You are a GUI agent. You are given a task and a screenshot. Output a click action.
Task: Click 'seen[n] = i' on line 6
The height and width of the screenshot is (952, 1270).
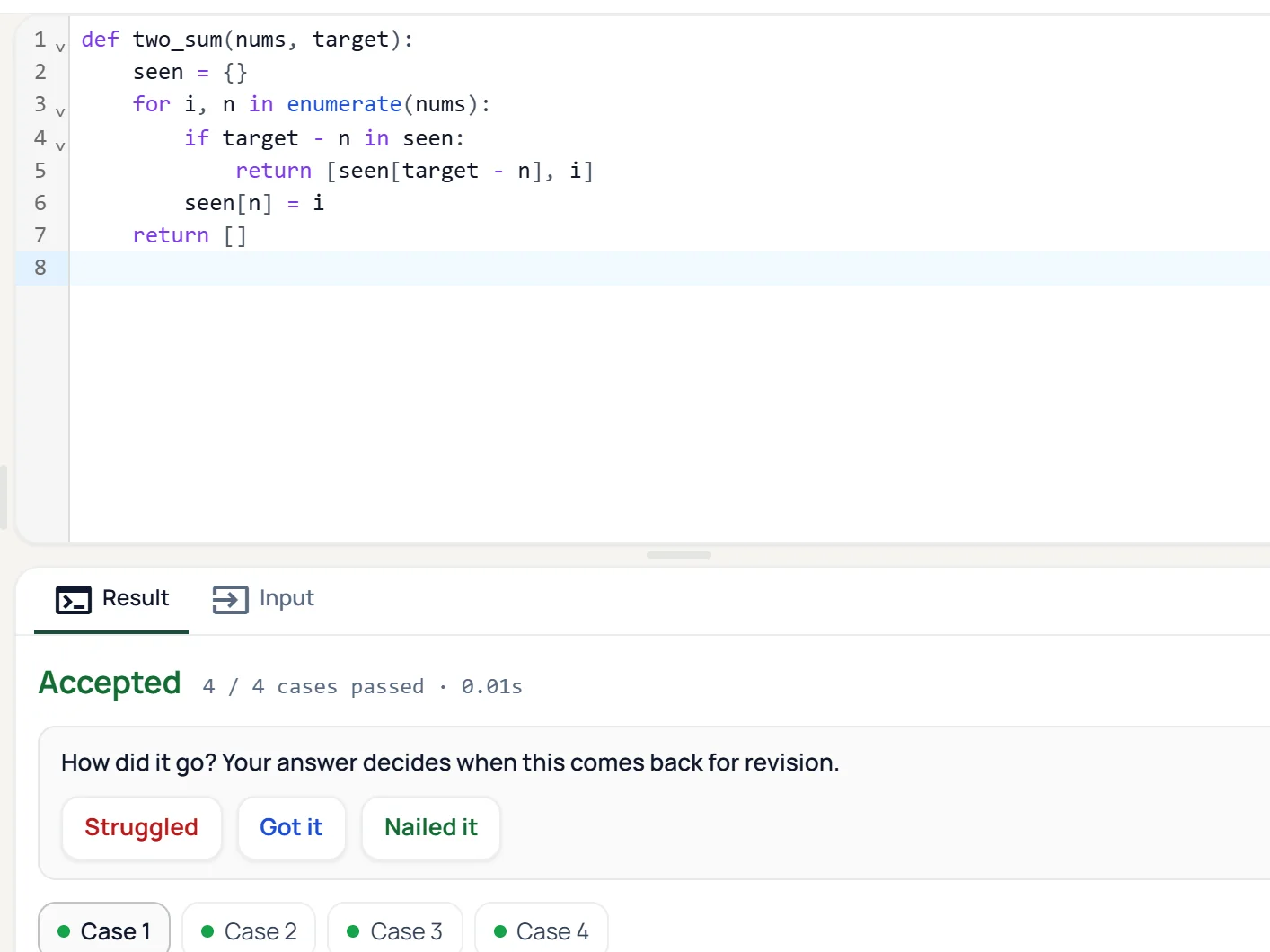(254, 204)
